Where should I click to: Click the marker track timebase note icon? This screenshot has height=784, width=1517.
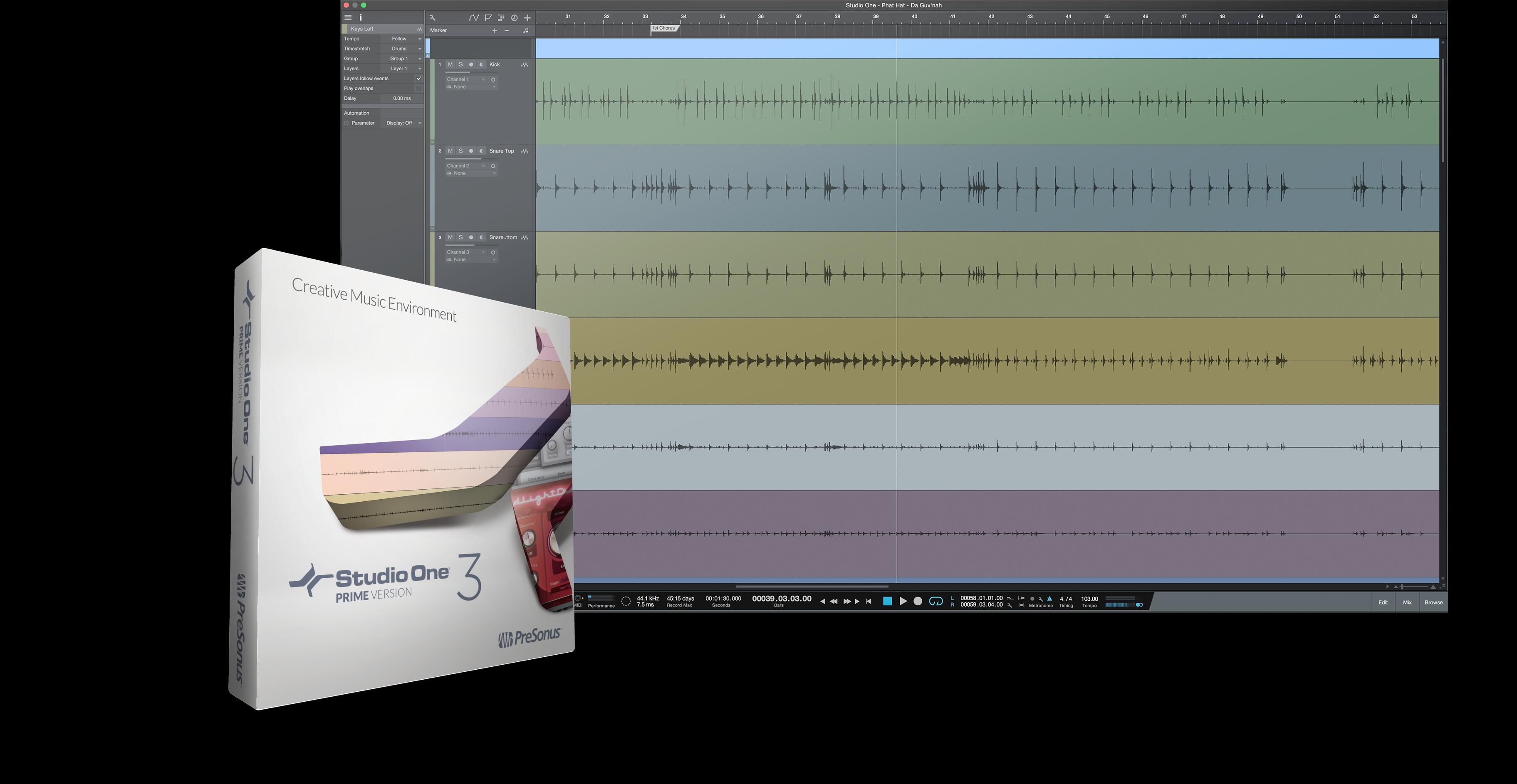[526, 31]
